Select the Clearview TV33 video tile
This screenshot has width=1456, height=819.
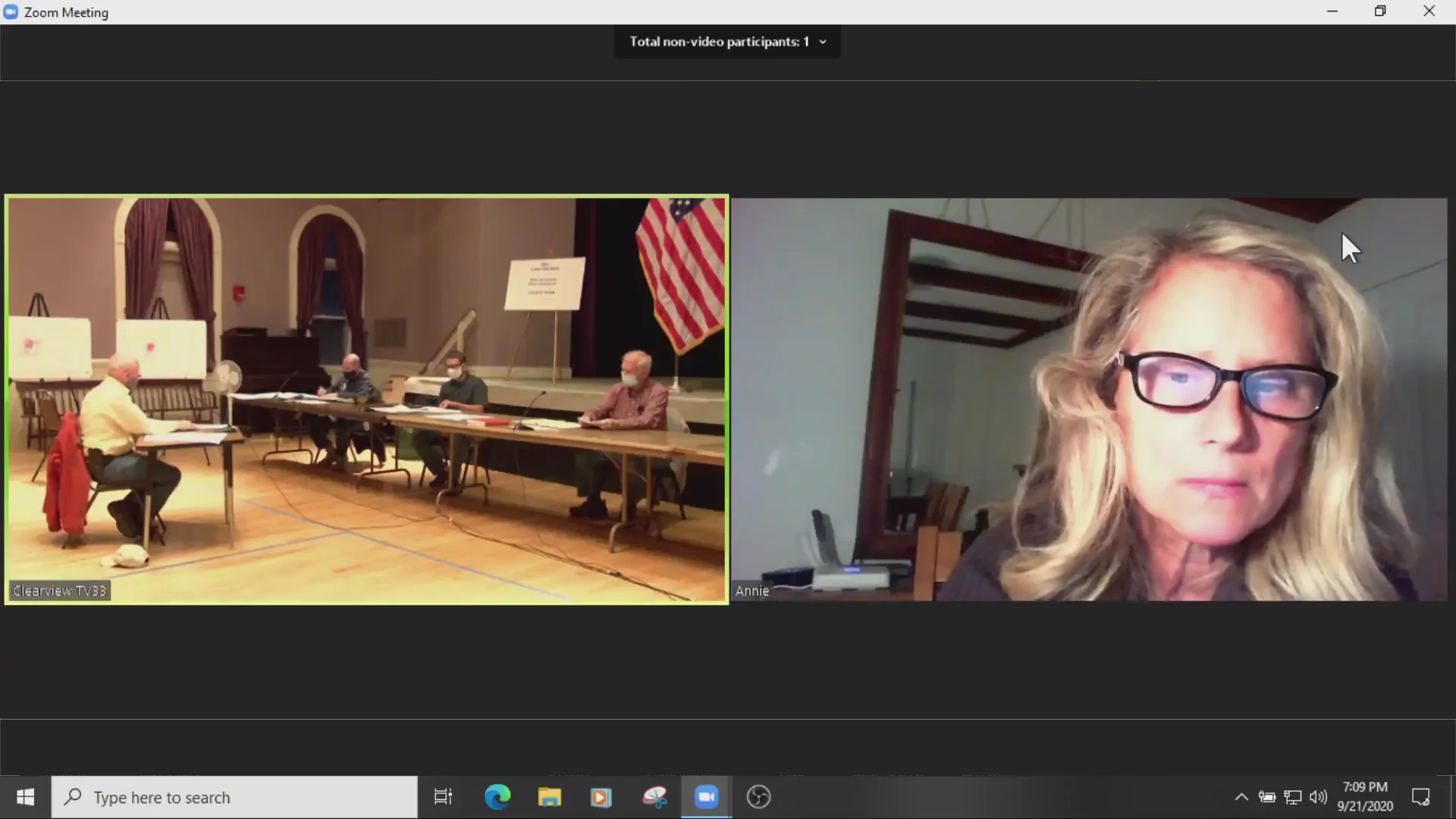[x=366, y=400]
